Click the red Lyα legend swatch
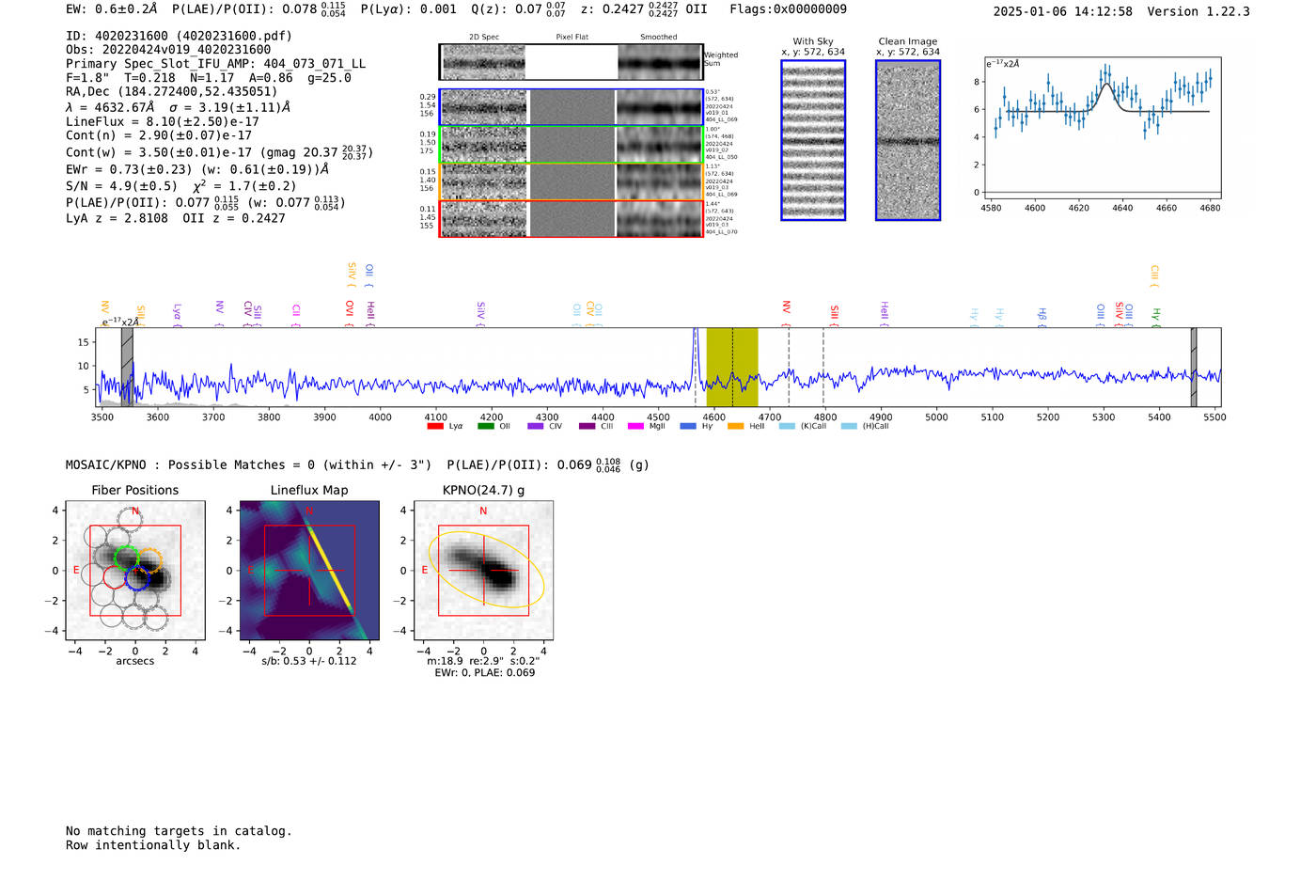This screenshot has width=1316, height=896. point(434,427)
